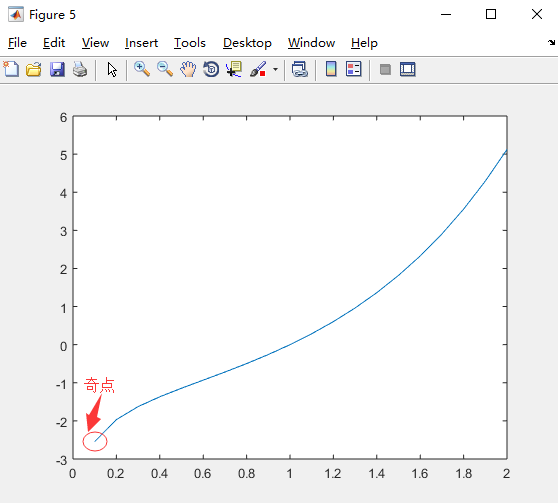Open a file with the folder icon
558x503 pixels.
coord(34,69)
